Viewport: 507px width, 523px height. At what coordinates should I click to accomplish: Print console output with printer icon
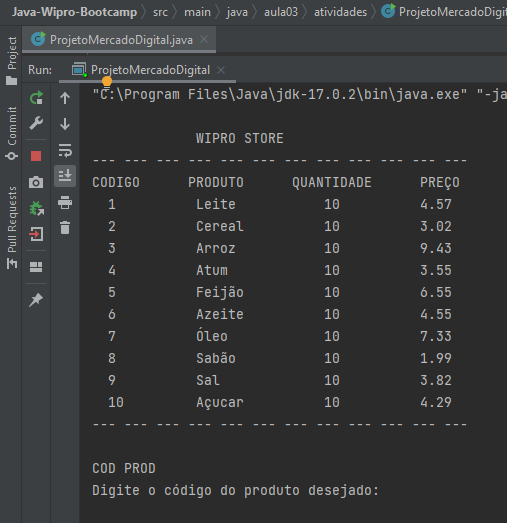(x=65, y=202)
